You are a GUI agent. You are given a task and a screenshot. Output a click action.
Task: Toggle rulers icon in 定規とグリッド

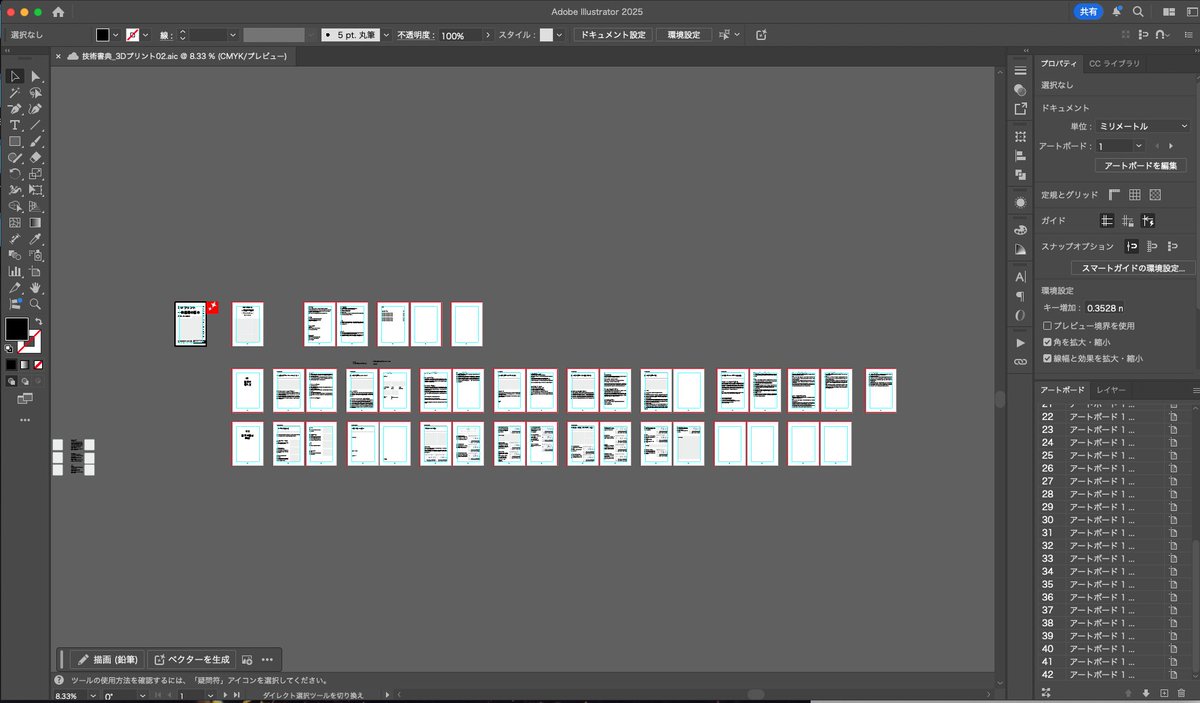(1114, 195)
